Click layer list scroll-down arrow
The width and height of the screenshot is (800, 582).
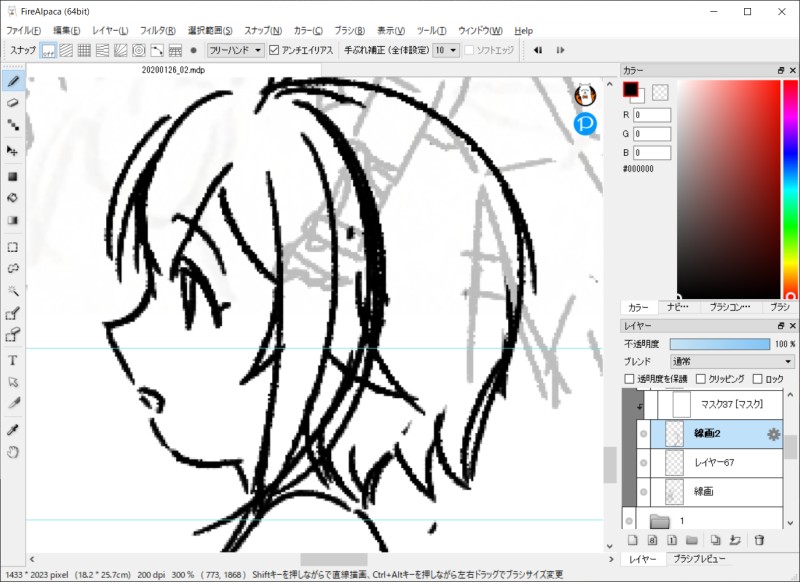pyautogui.click(x=790, y=523)
